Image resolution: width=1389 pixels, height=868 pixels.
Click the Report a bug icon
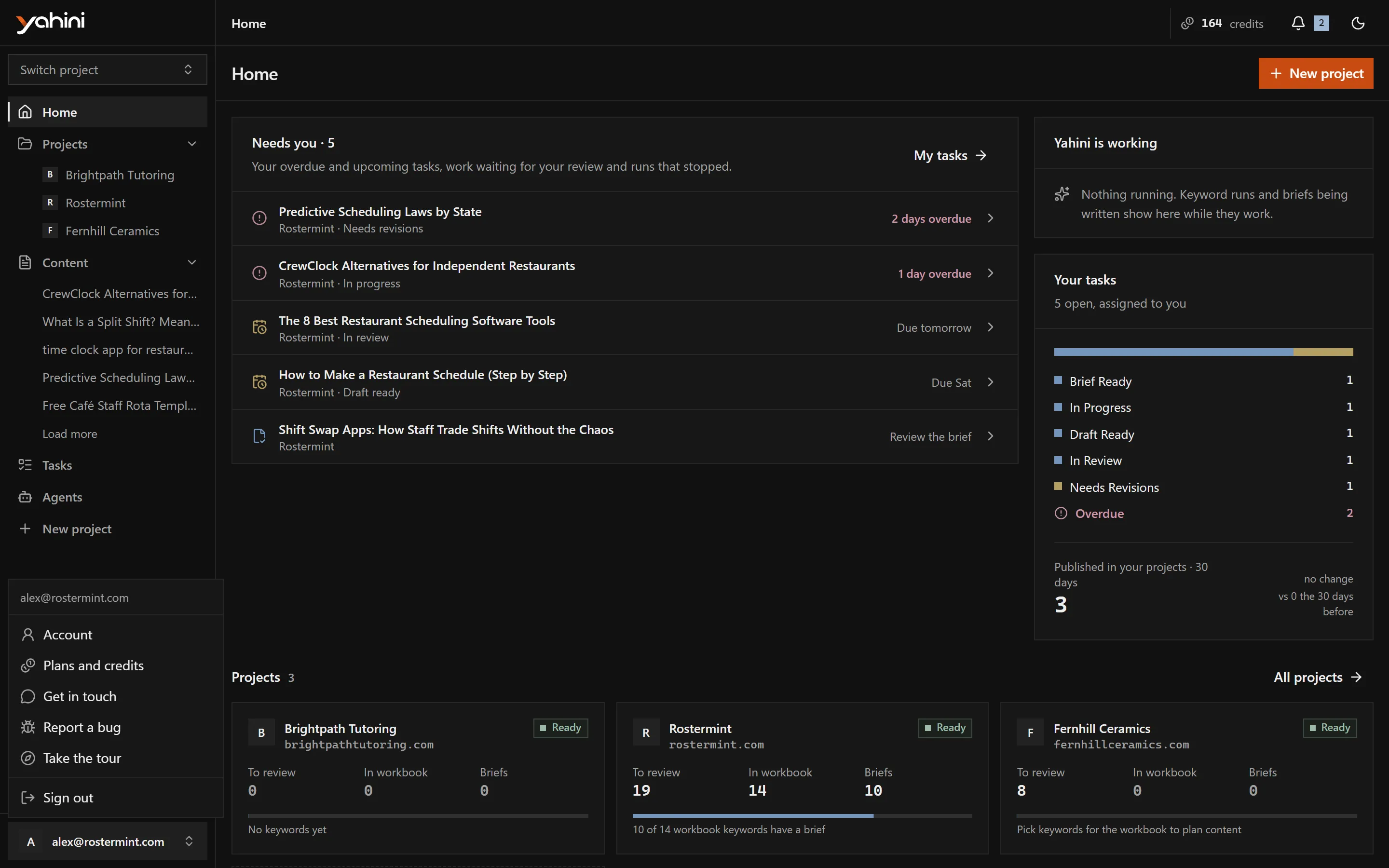click(x=27, y=727)
